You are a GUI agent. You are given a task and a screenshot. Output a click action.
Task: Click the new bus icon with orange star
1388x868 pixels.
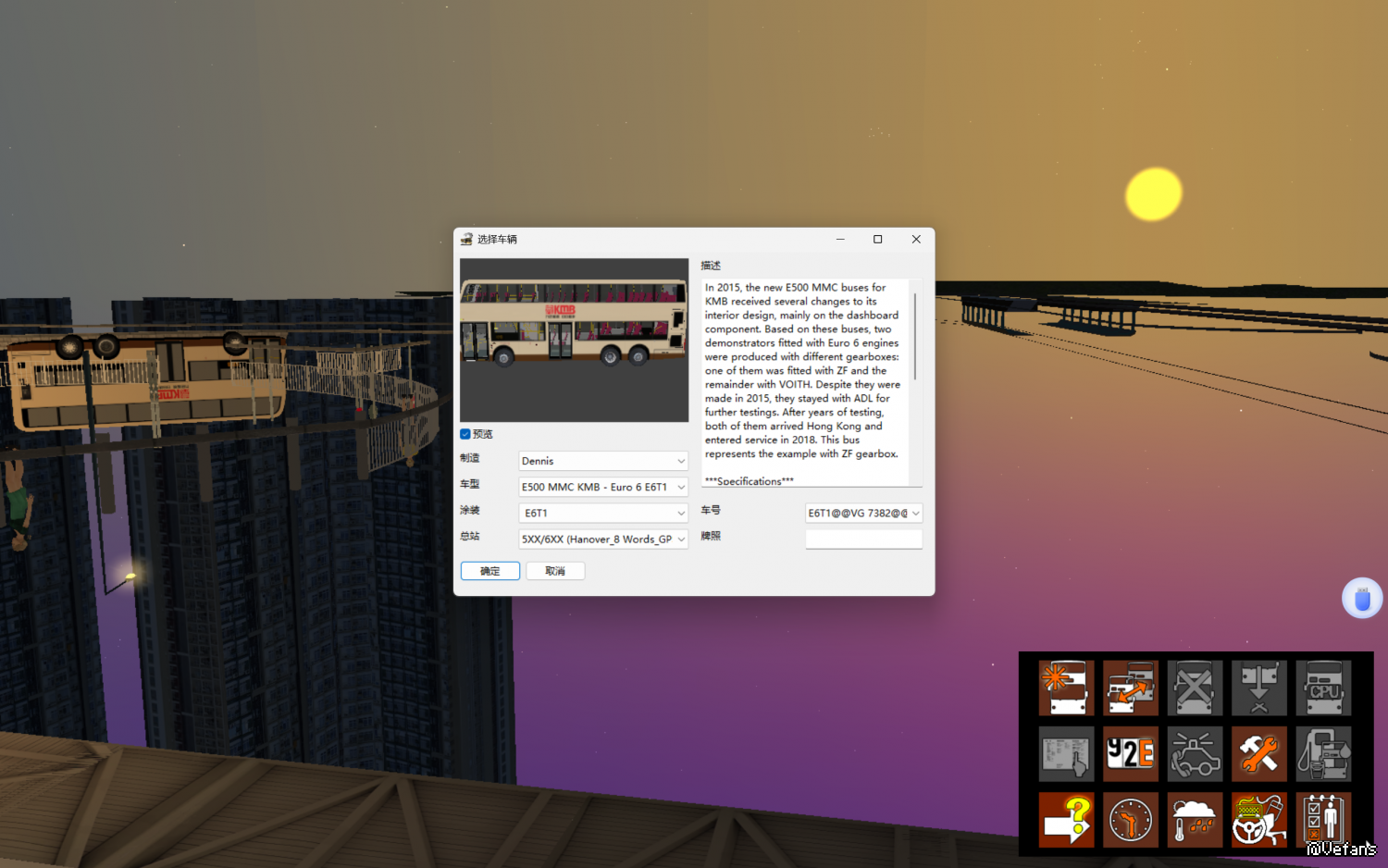click(1066, 688)
